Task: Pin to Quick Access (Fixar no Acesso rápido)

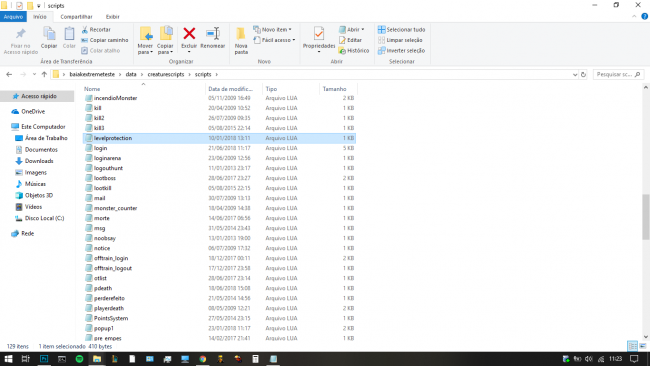Action: [20, 41]
